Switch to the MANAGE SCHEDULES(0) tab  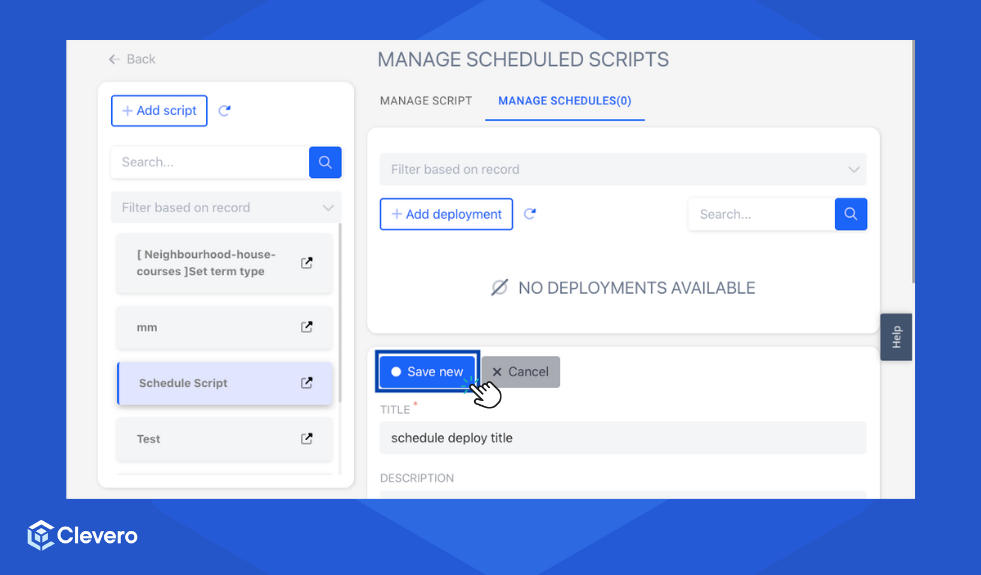(564, 101)
